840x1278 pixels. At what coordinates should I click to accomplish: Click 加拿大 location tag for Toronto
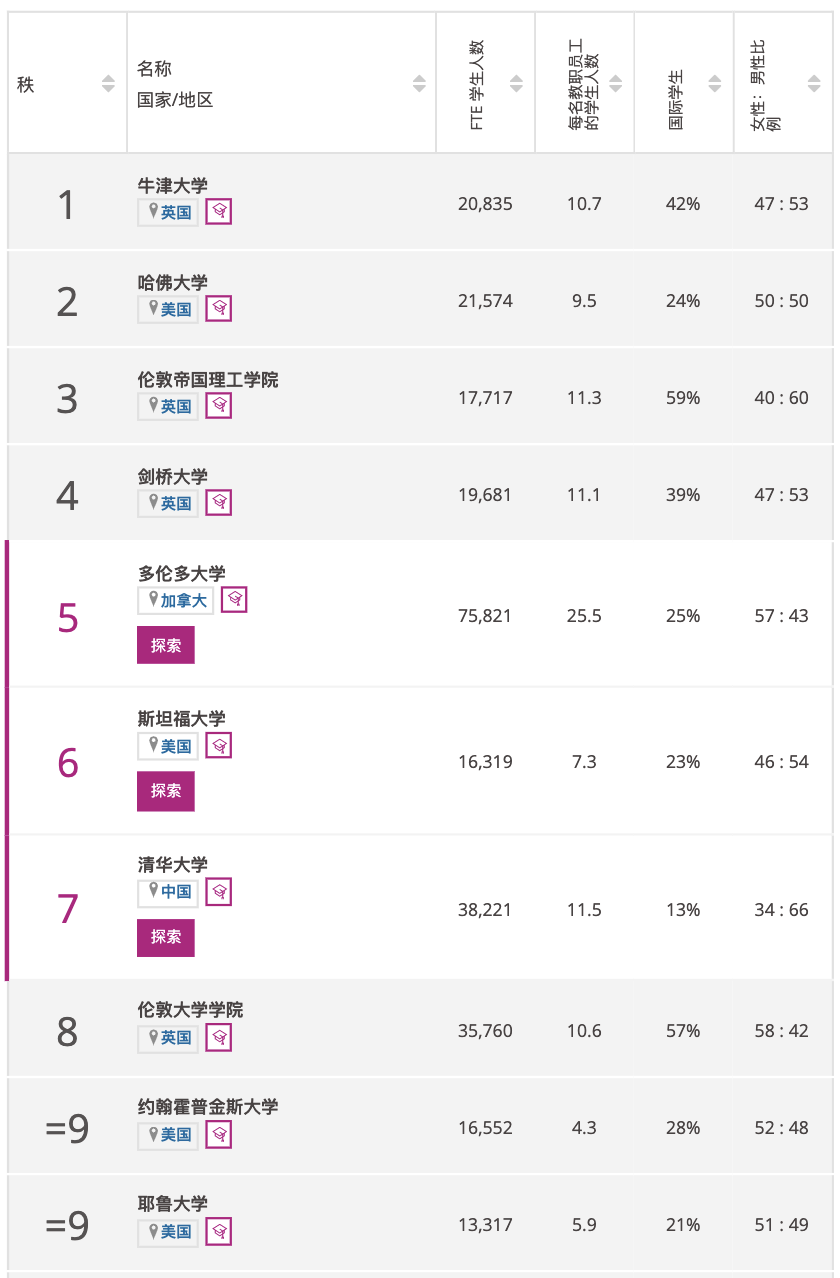pos(175,600)
